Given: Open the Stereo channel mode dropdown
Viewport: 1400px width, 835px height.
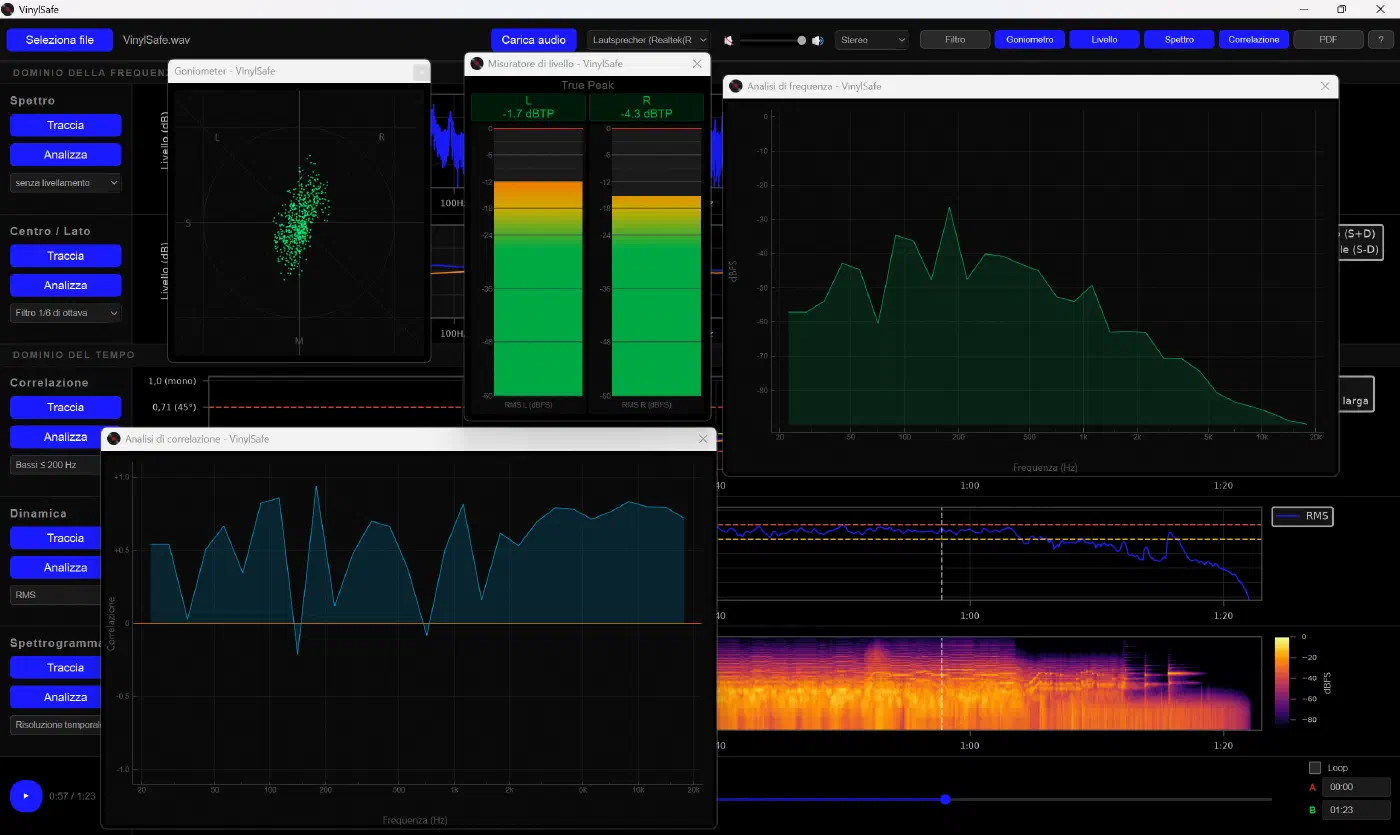Looking at the screenshot, I should tap(872, 40).
